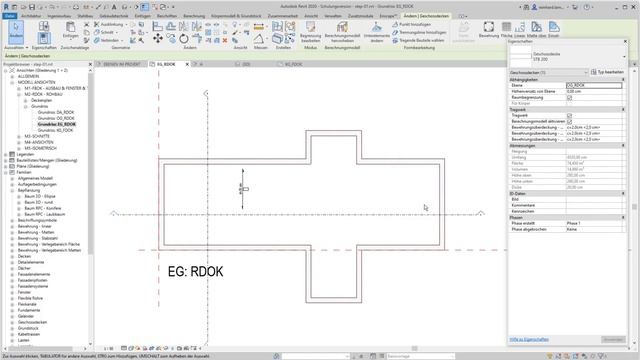640x360 pixels.
Task: Click the Save icon in quick access toolbar
Action: pos(32,7)
